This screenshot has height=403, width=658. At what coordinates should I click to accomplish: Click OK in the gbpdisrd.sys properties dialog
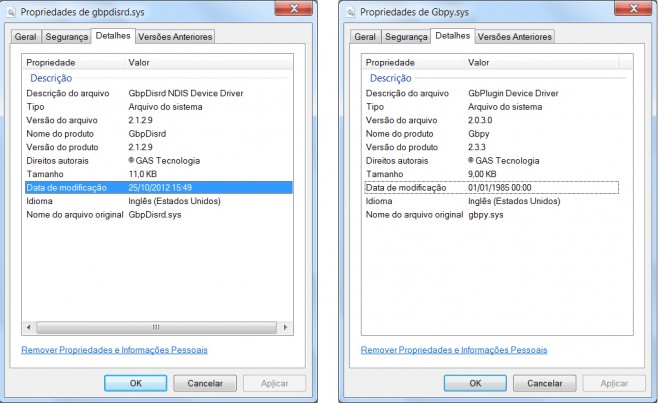136,383
